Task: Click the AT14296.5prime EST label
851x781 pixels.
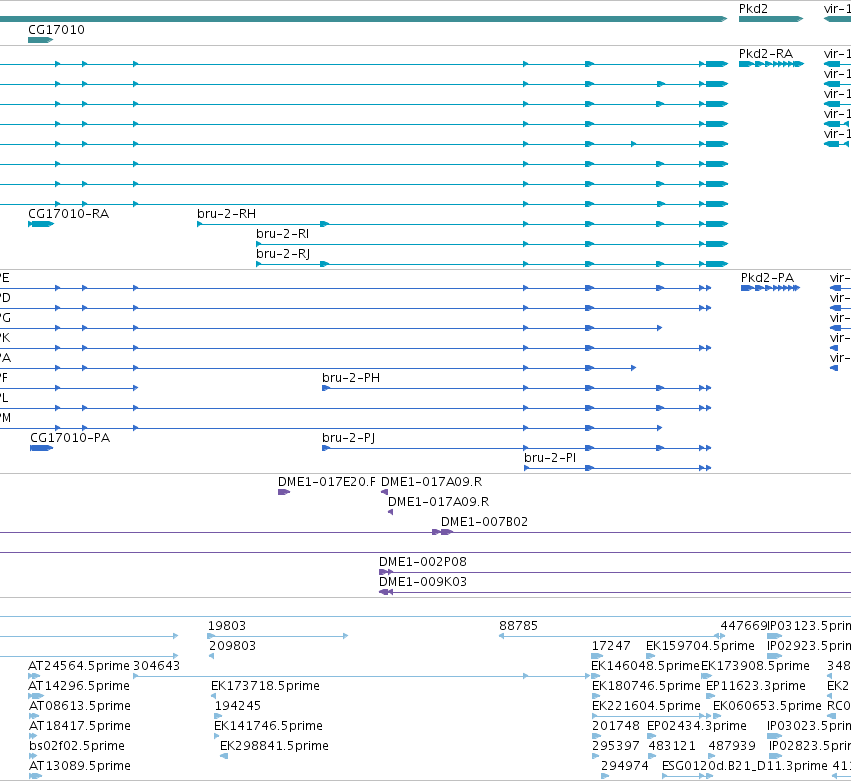Action: click(79, 686)
